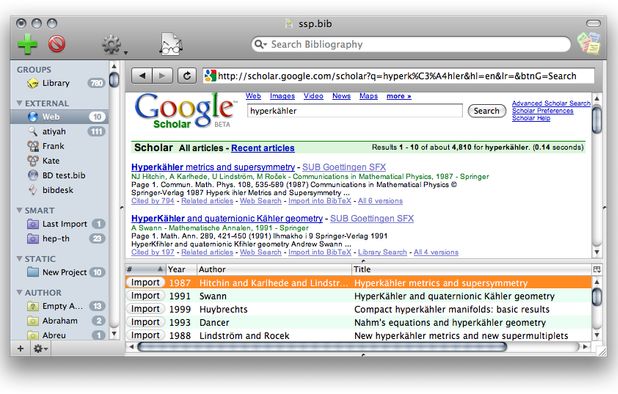Viewport: 618px width, 394px height.
Task: Click the Google favicon in address bar
Action: [x=210, y=76]
